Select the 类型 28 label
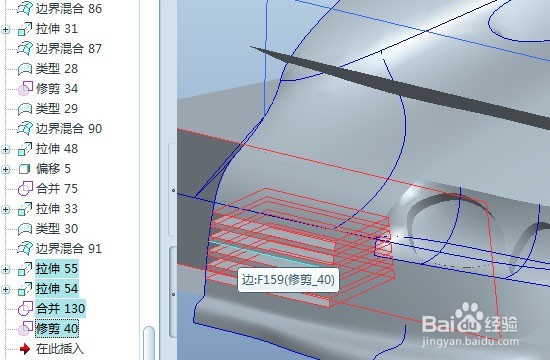 point(57,69)
